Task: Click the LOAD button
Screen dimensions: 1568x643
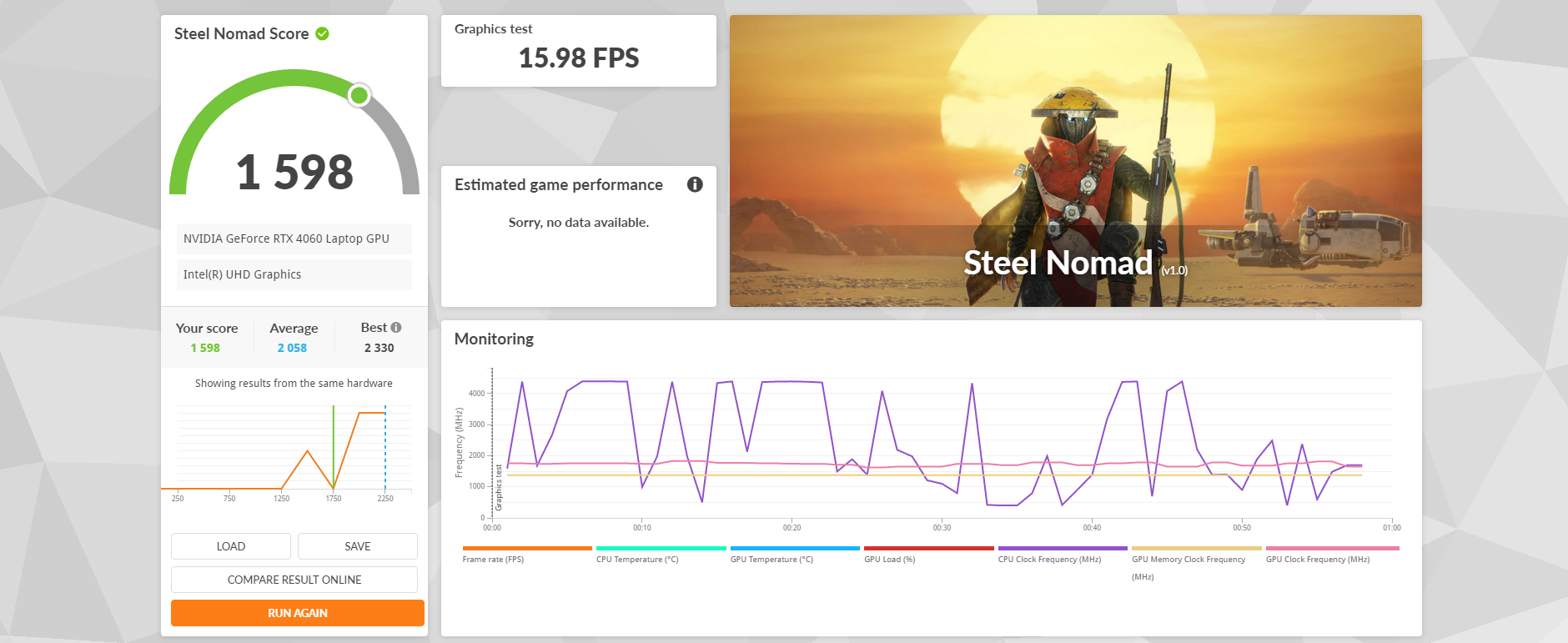Action: (x=231, y=546)
